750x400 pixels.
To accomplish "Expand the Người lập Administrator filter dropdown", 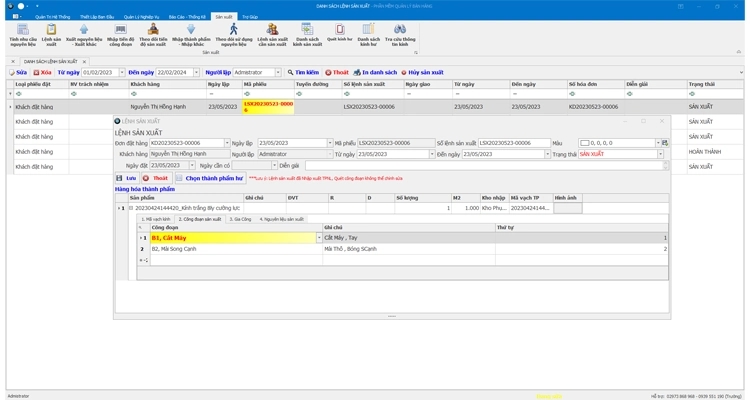I will 278,73.
